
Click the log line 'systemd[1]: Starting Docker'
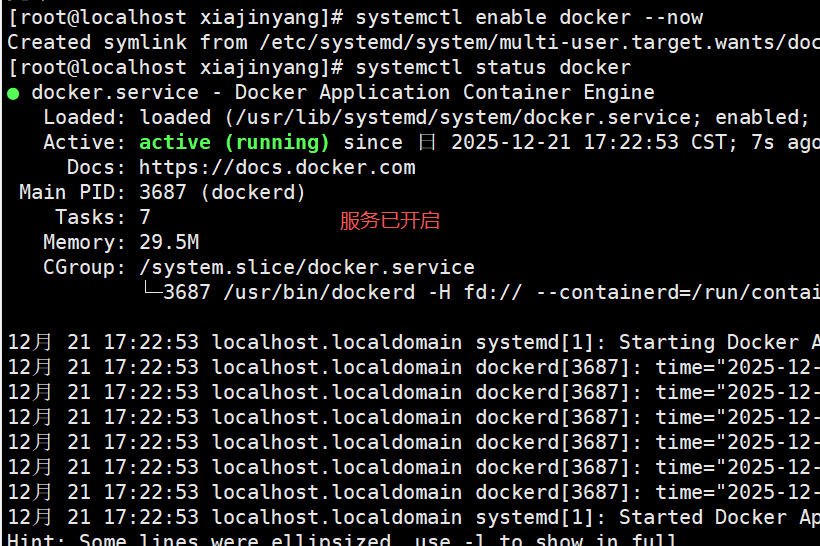tap(413, 343)
